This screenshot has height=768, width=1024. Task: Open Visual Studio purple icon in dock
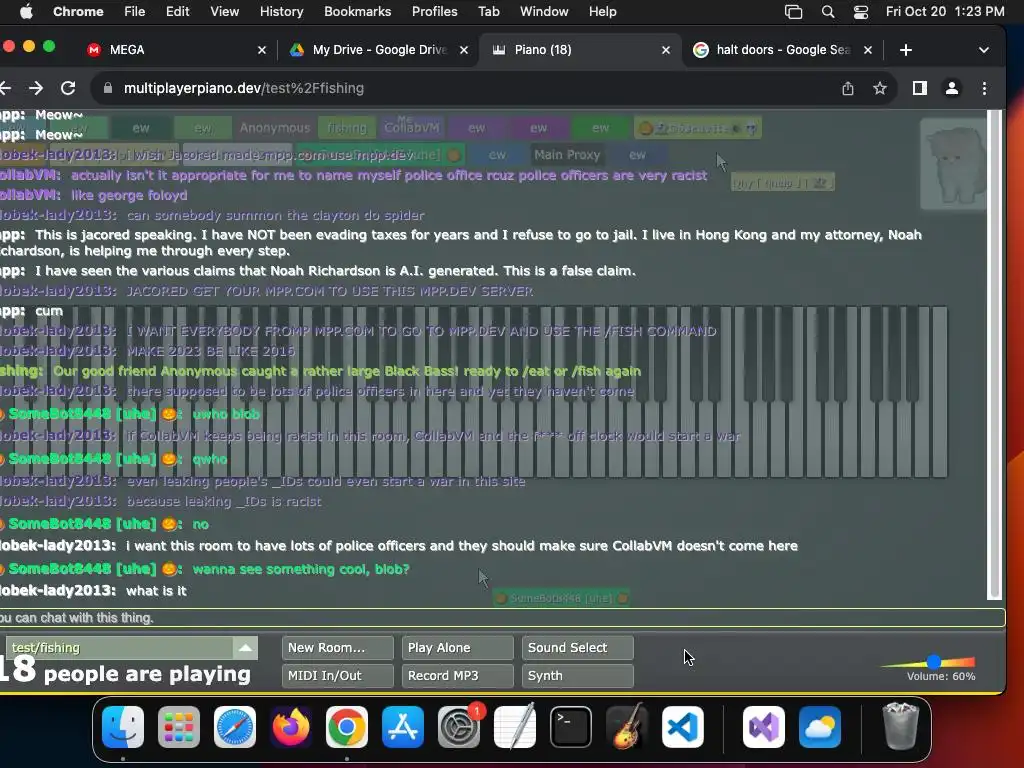(764, 727)
